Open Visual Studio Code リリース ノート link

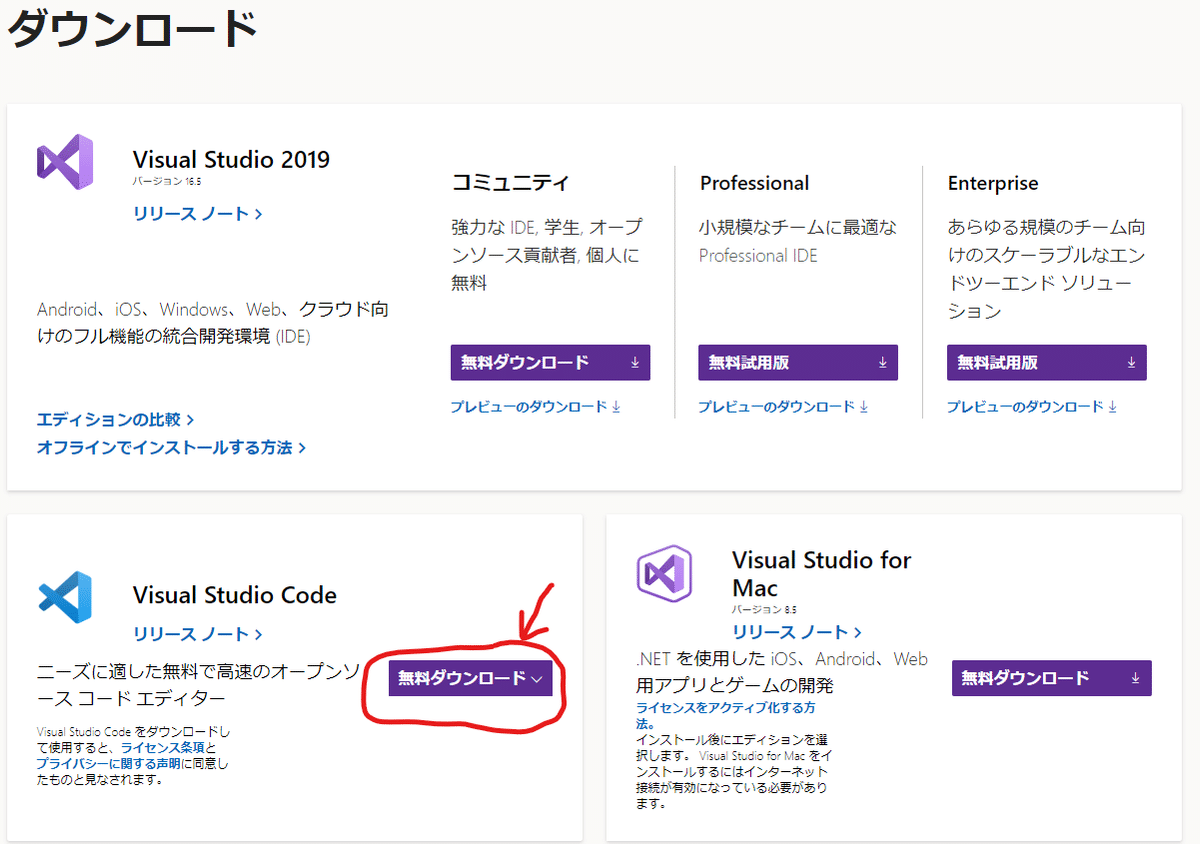point(197,634)
